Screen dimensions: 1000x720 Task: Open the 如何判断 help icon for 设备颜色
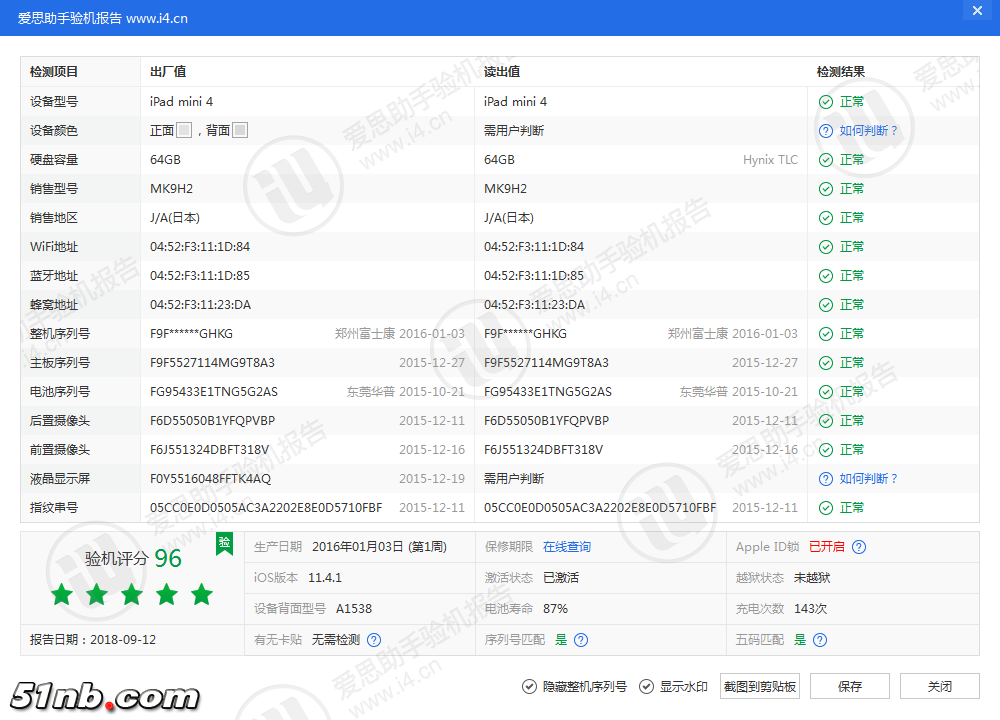825,130
